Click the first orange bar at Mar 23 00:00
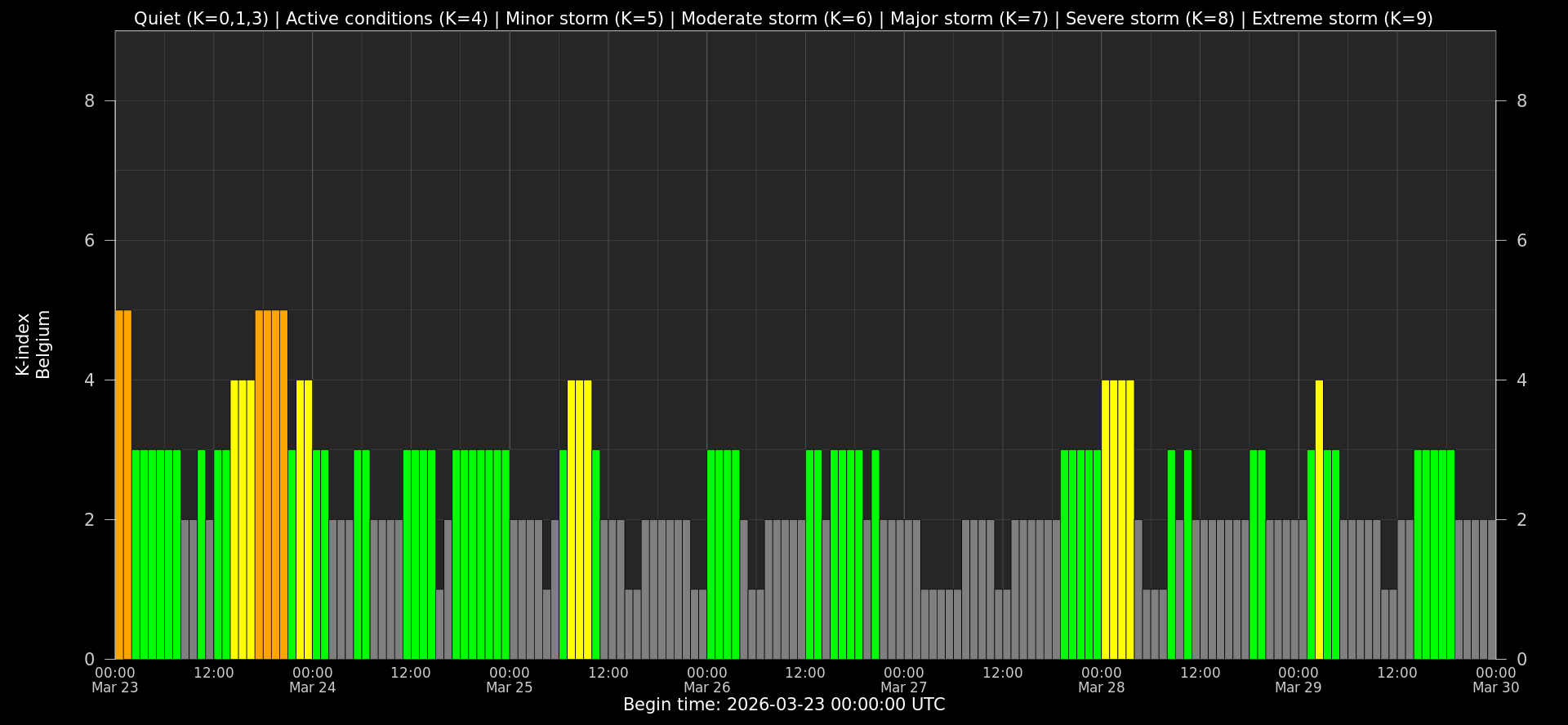 [x=119, y=484]
